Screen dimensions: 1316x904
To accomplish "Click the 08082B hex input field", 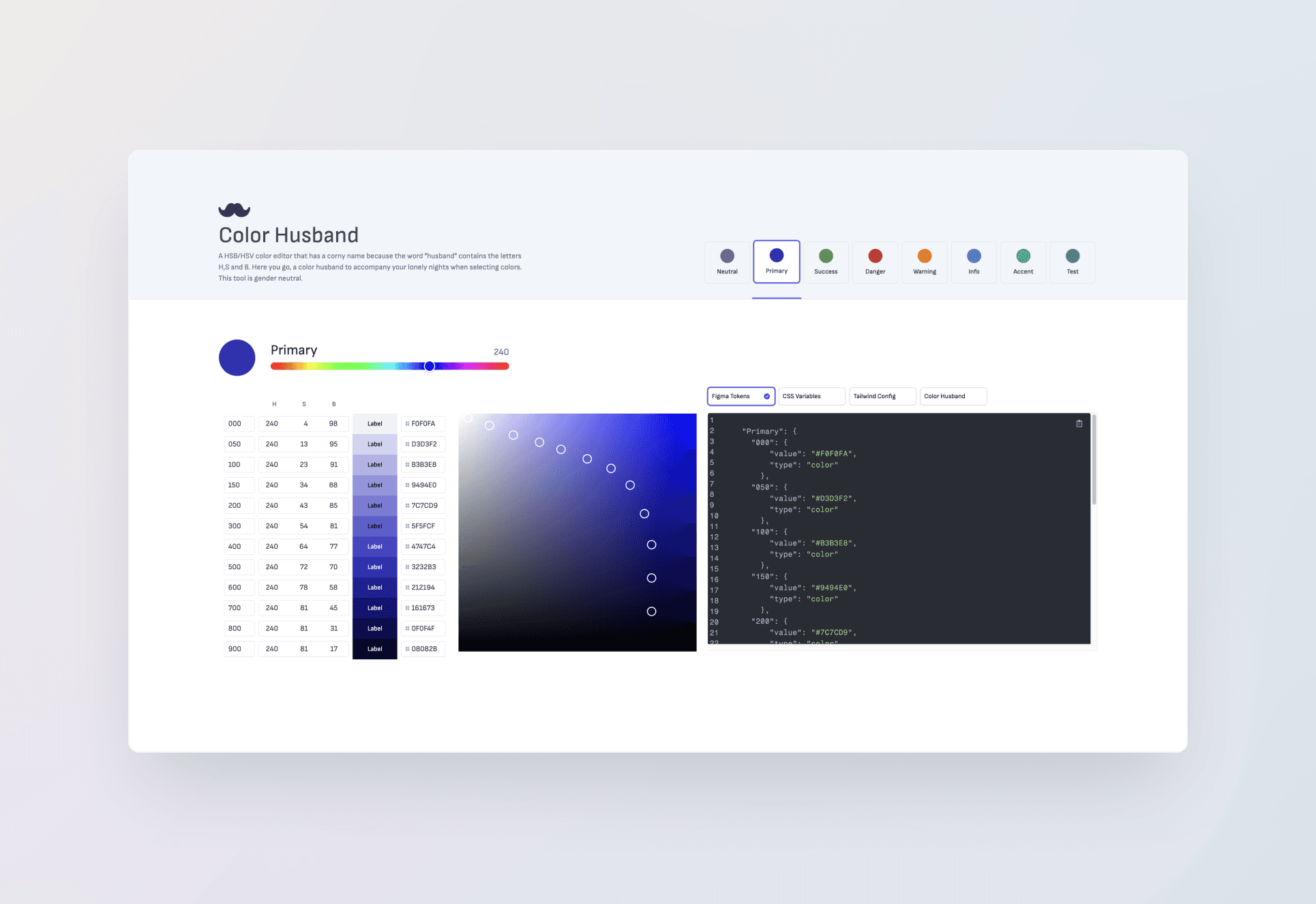I will (423, 648).
